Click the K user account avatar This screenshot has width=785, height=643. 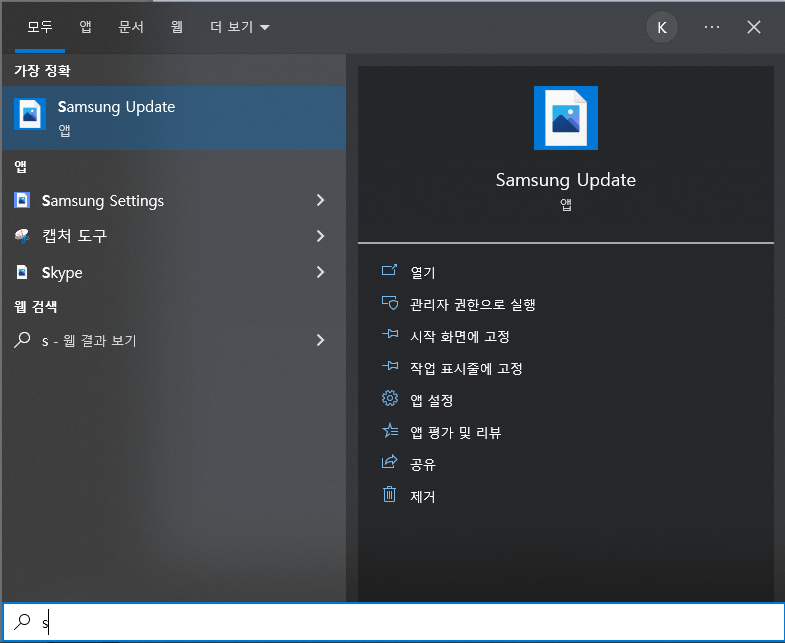click(661, 28)
